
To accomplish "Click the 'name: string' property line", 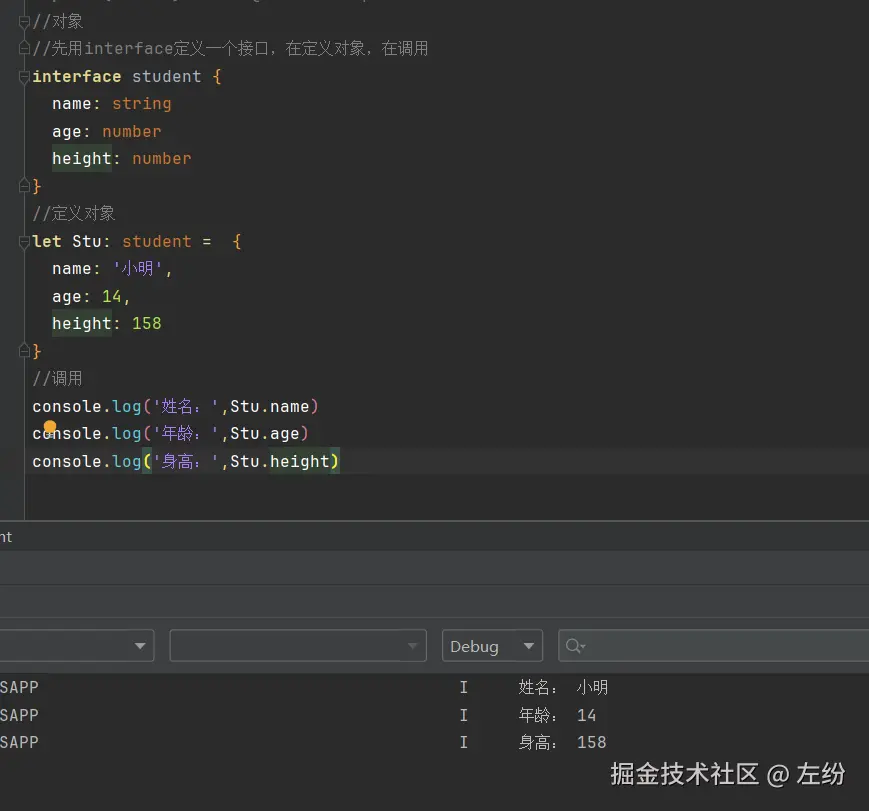I will [111, 104].
